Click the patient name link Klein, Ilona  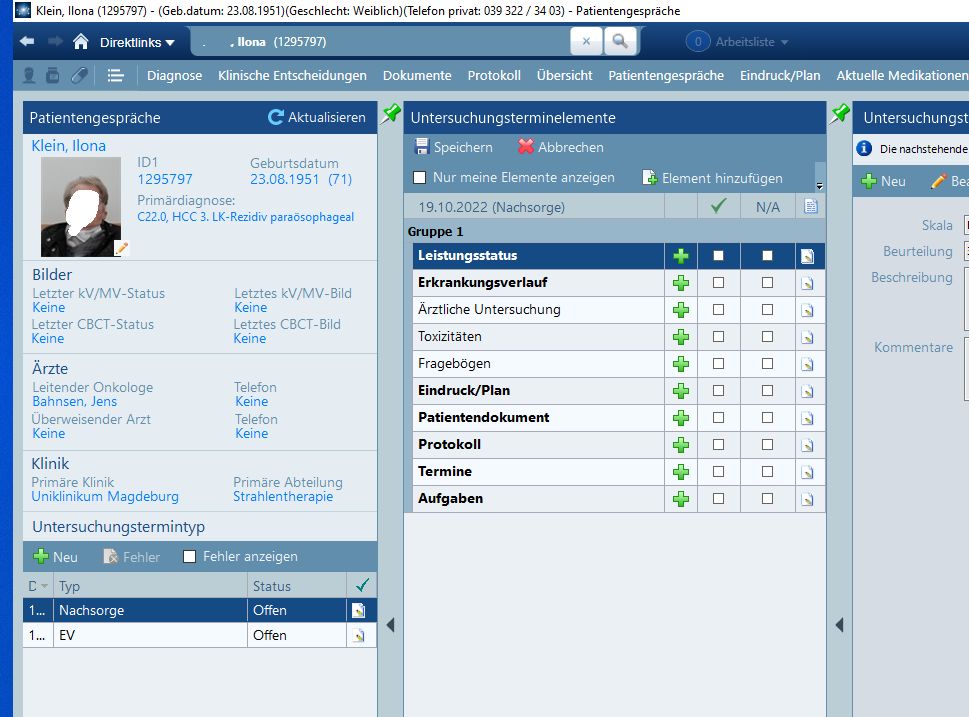point(69,146)
